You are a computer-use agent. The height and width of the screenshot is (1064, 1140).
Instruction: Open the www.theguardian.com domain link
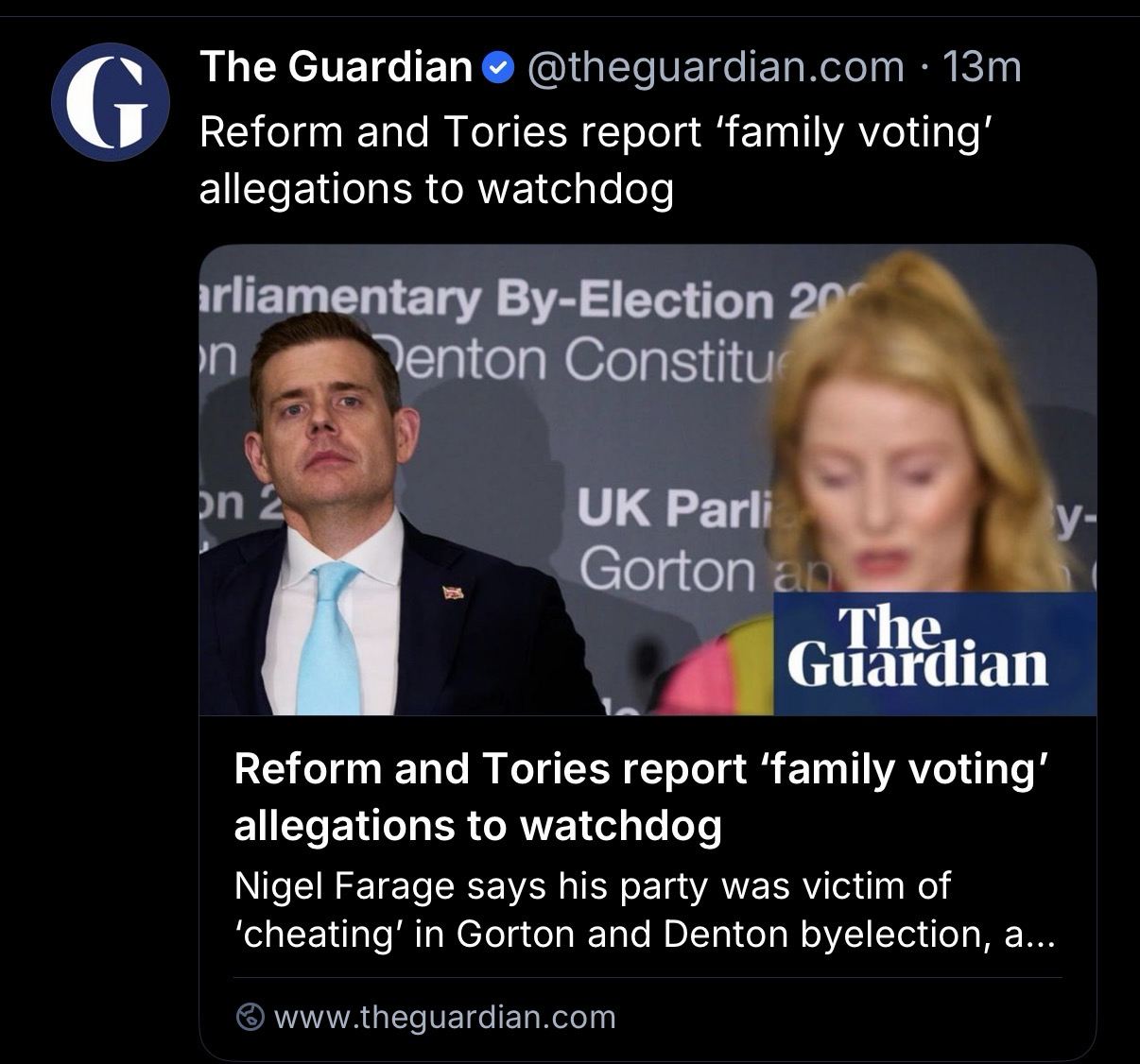[444, 1017]
